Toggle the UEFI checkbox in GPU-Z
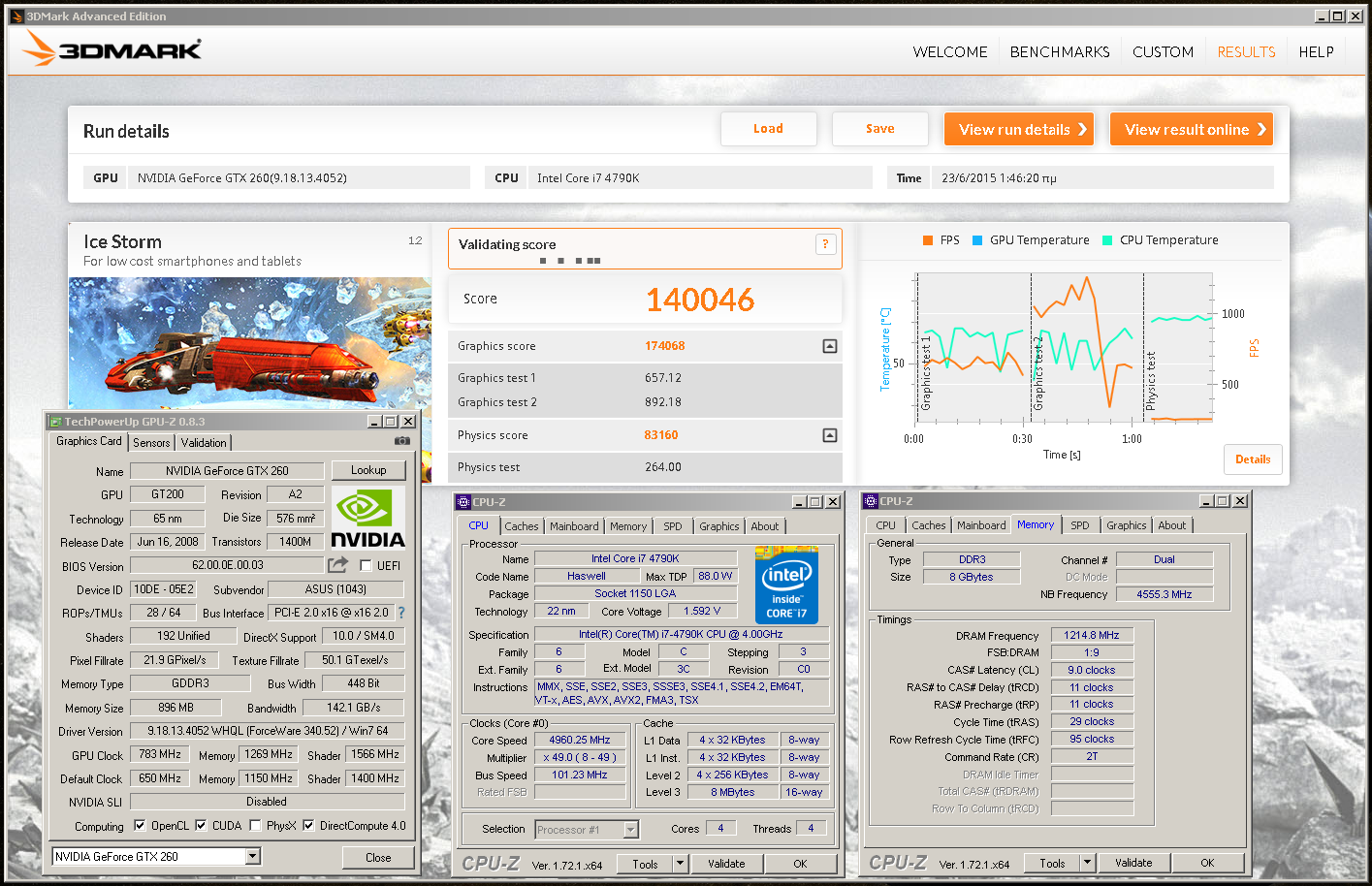This screenshot has width=1372, height=886. click(x=366, y=565)
